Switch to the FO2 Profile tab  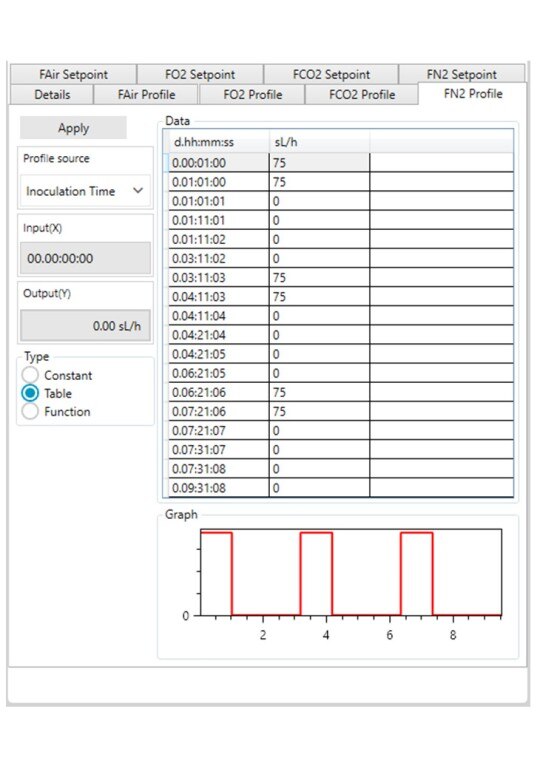[252, 94]
